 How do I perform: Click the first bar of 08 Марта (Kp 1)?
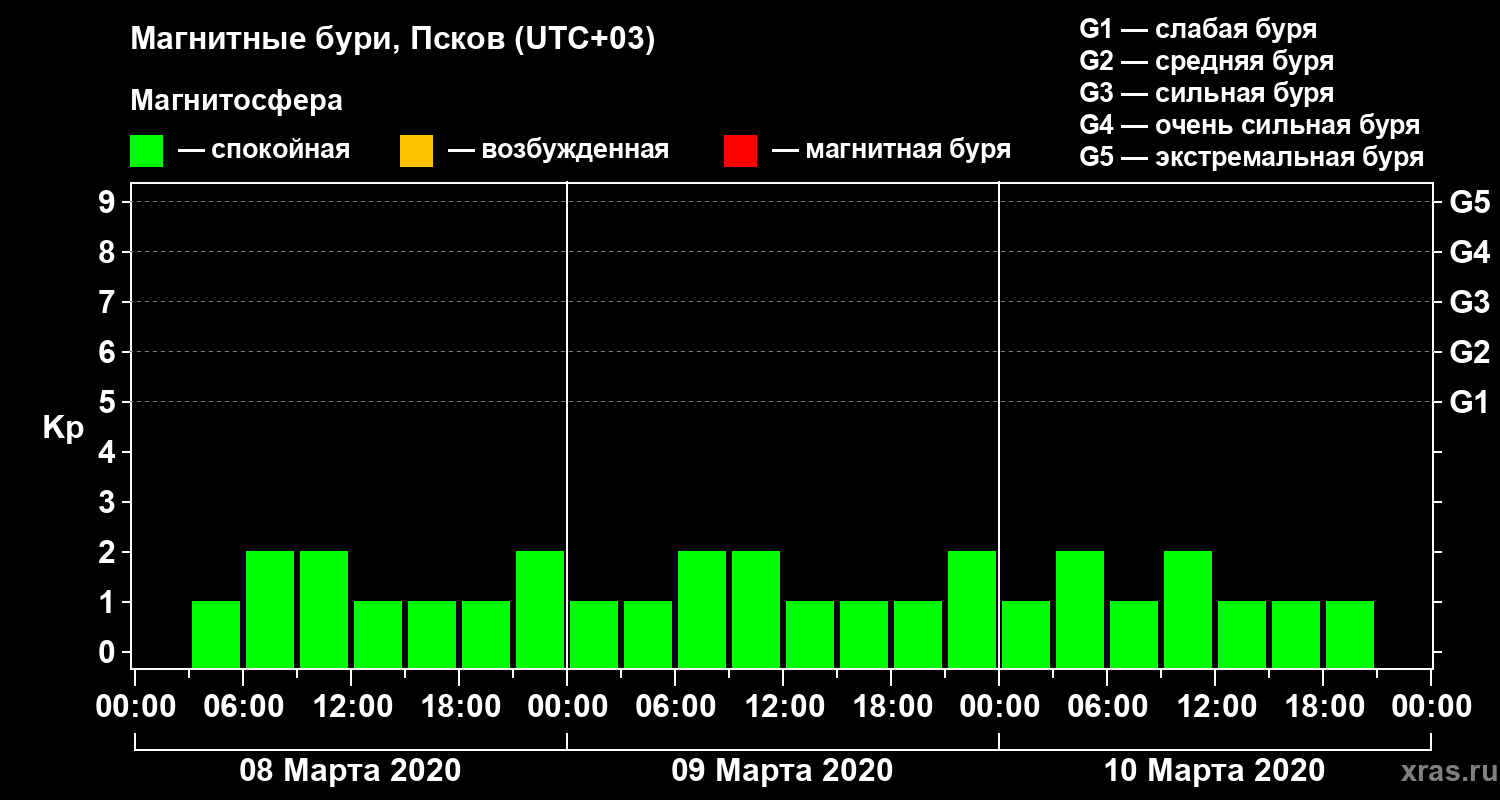click(216, 634)
